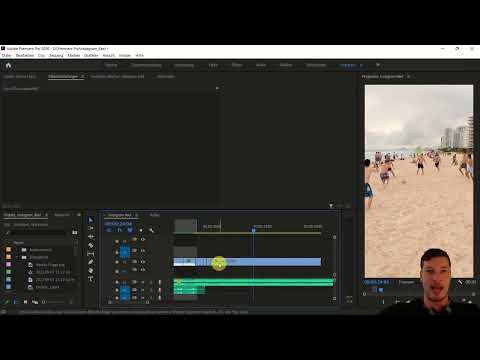Expand the Effect Controls clip arrow
480x360 pixels.
click(217, 88)
